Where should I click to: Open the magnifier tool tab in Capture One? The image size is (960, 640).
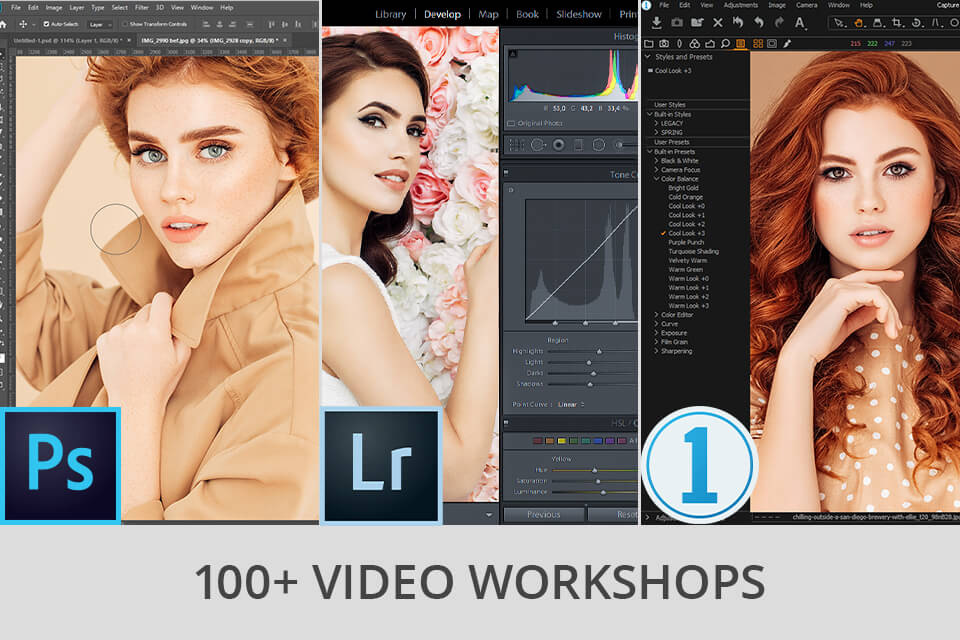pos(724,43)
